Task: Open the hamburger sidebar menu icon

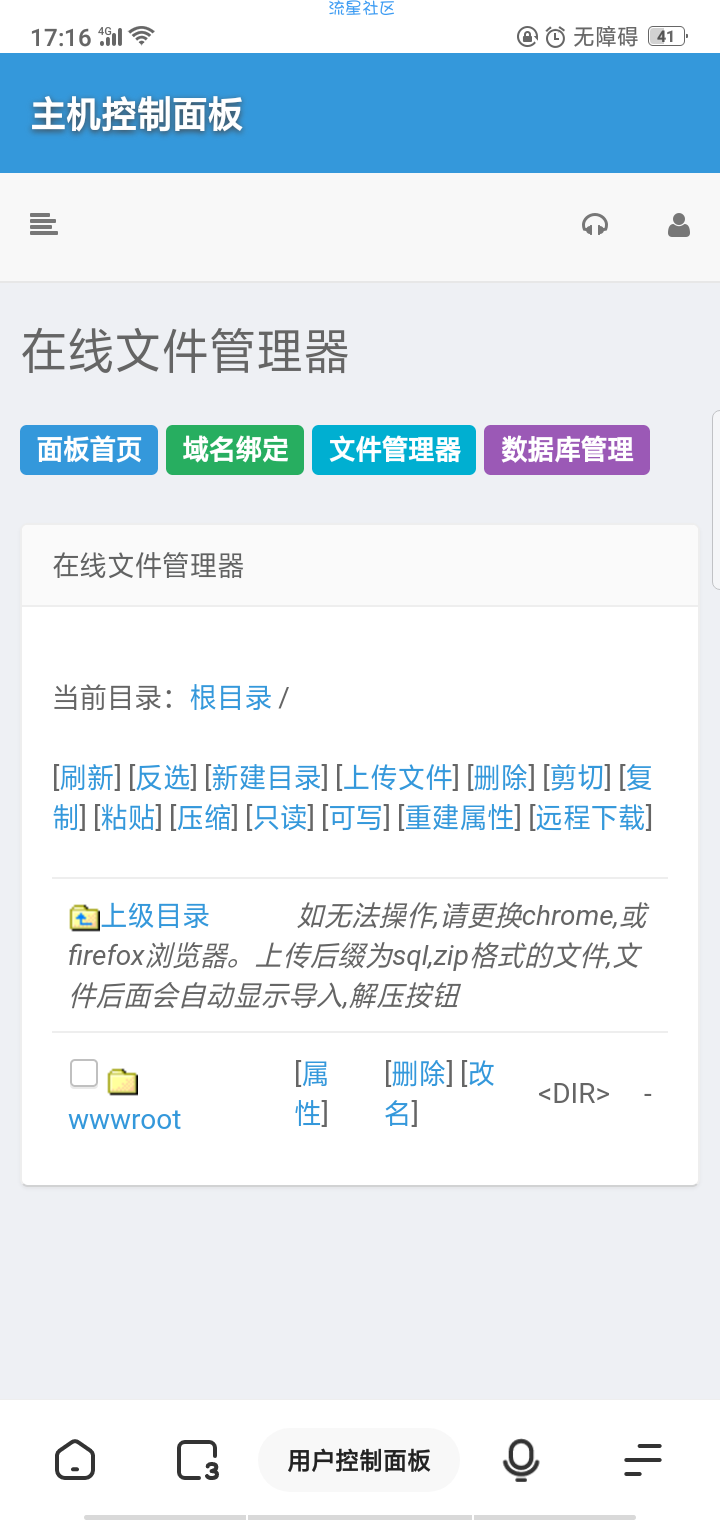Action: pos(43,225)
